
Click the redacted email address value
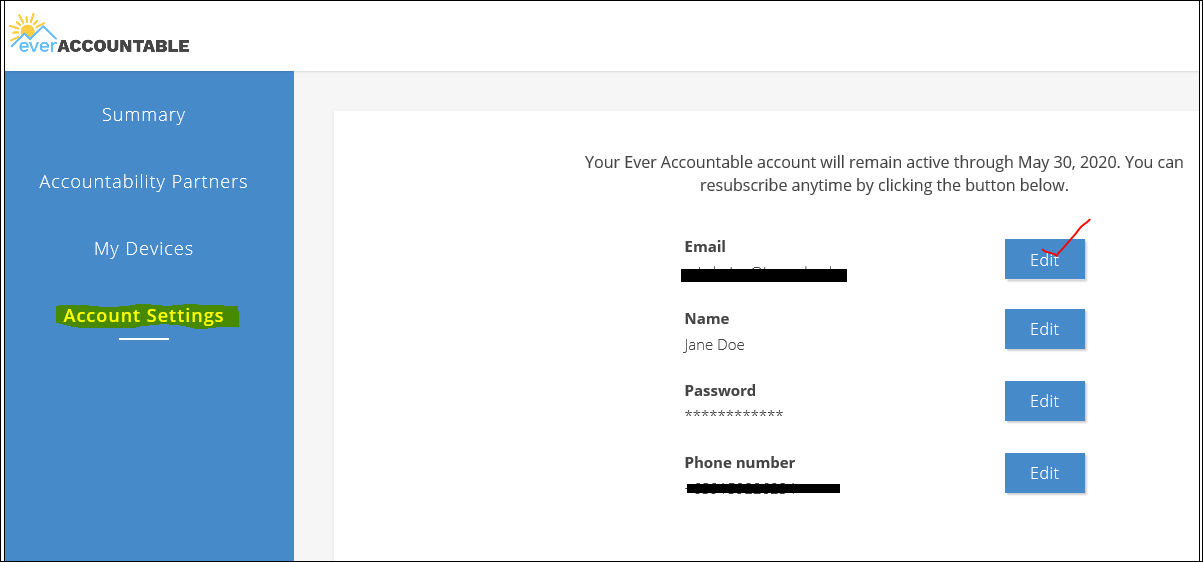[x=764, y=274]
